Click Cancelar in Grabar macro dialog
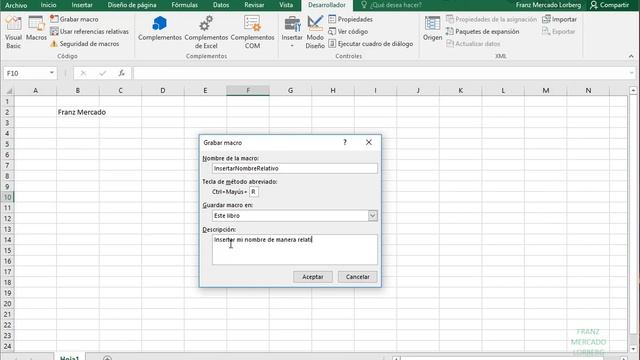Image resolution: width=640 pixels, height=360 pixels. 358,277
